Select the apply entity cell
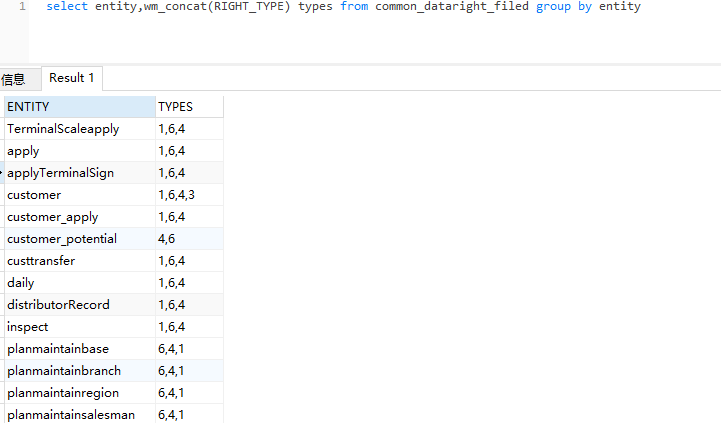 tap(80, 151)
